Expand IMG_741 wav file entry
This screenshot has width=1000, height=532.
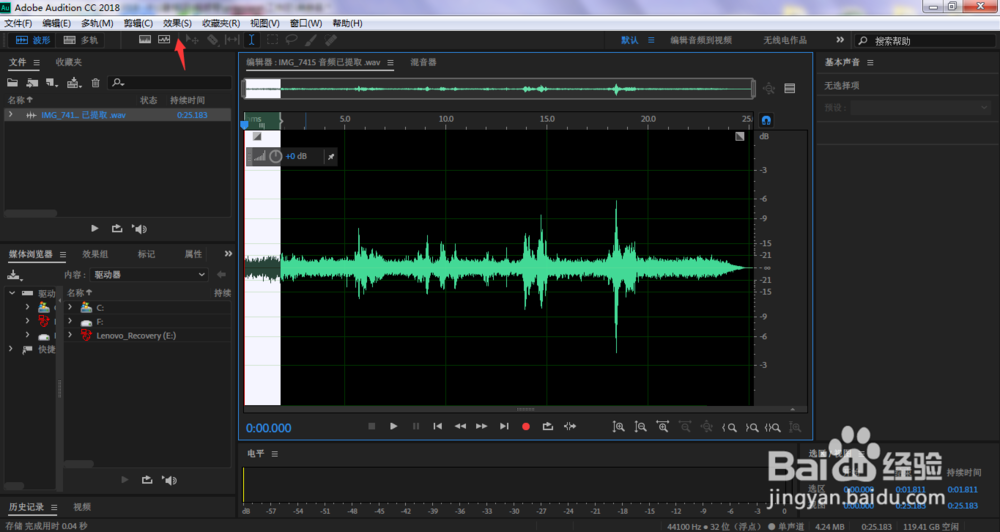10,115
